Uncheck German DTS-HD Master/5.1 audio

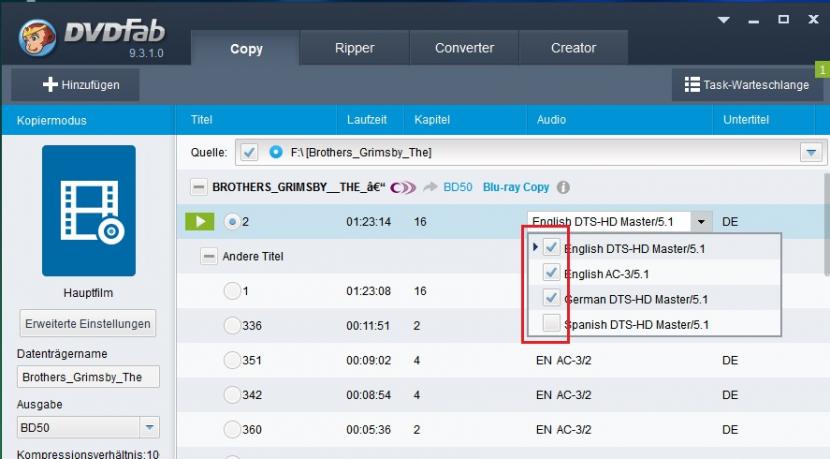coord(551,298)
